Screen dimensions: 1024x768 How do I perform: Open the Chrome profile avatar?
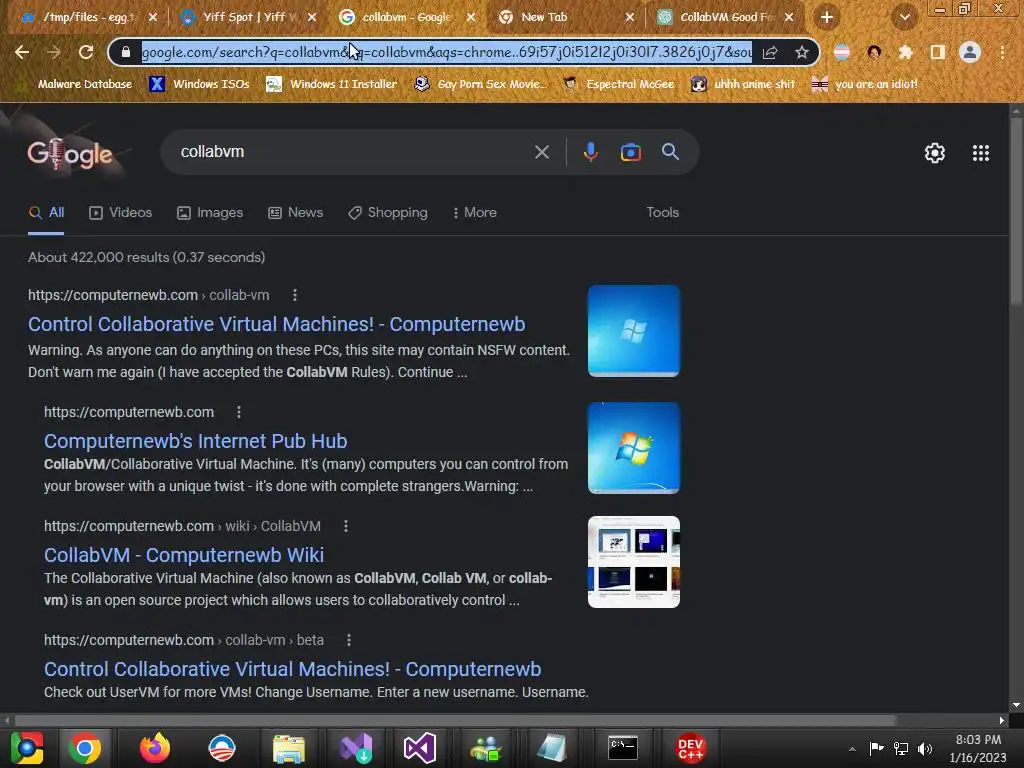(970, 52)
